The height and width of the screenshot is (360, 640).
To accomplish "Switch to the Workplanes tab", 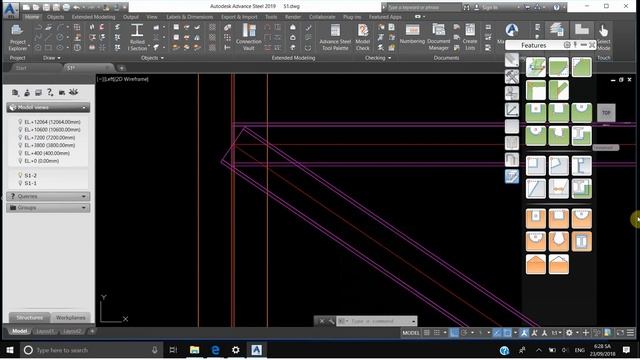I will [x=71, y=318].
